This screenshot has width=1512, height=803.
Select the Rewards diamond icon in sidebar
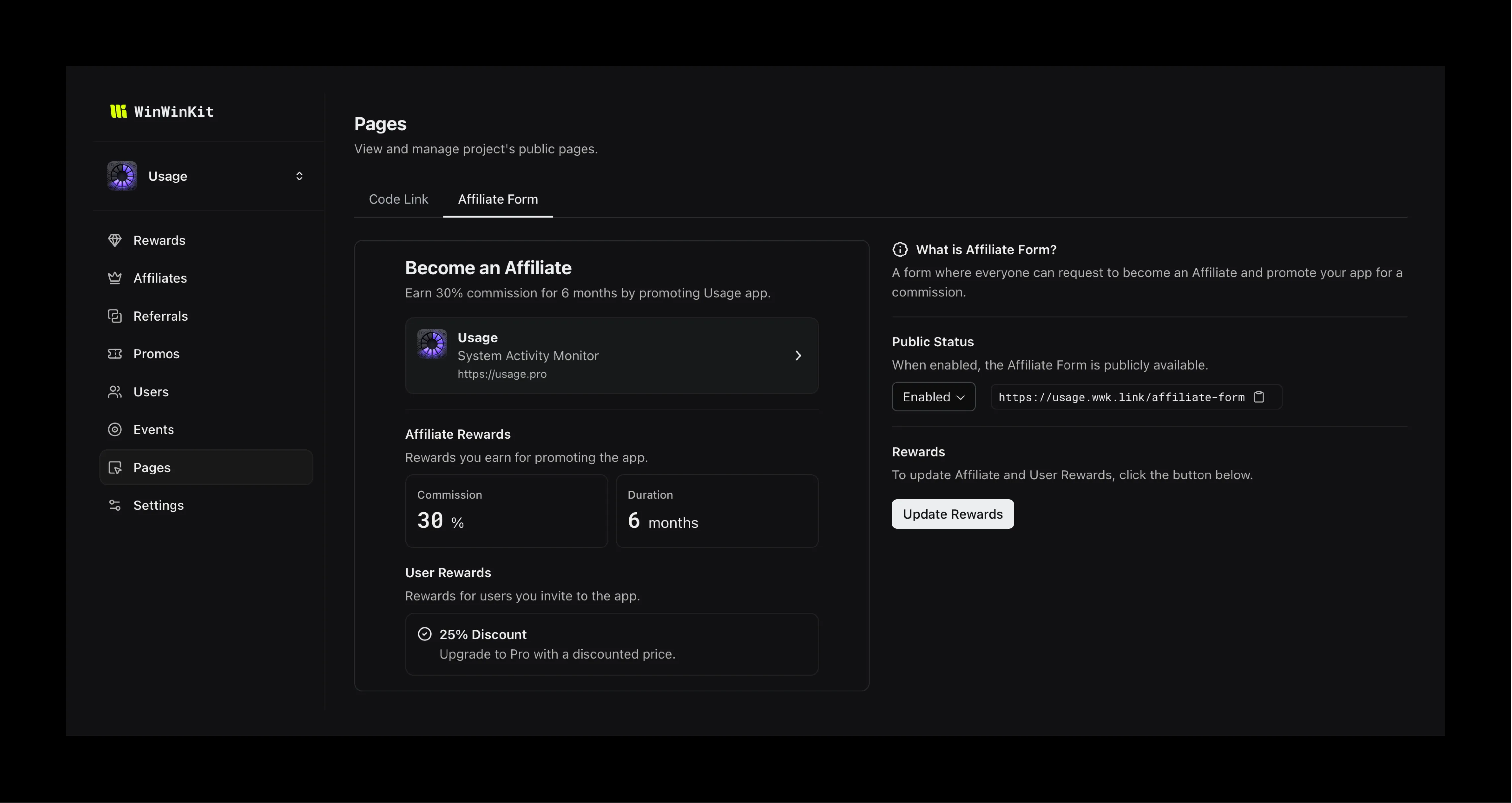point(115,240)
